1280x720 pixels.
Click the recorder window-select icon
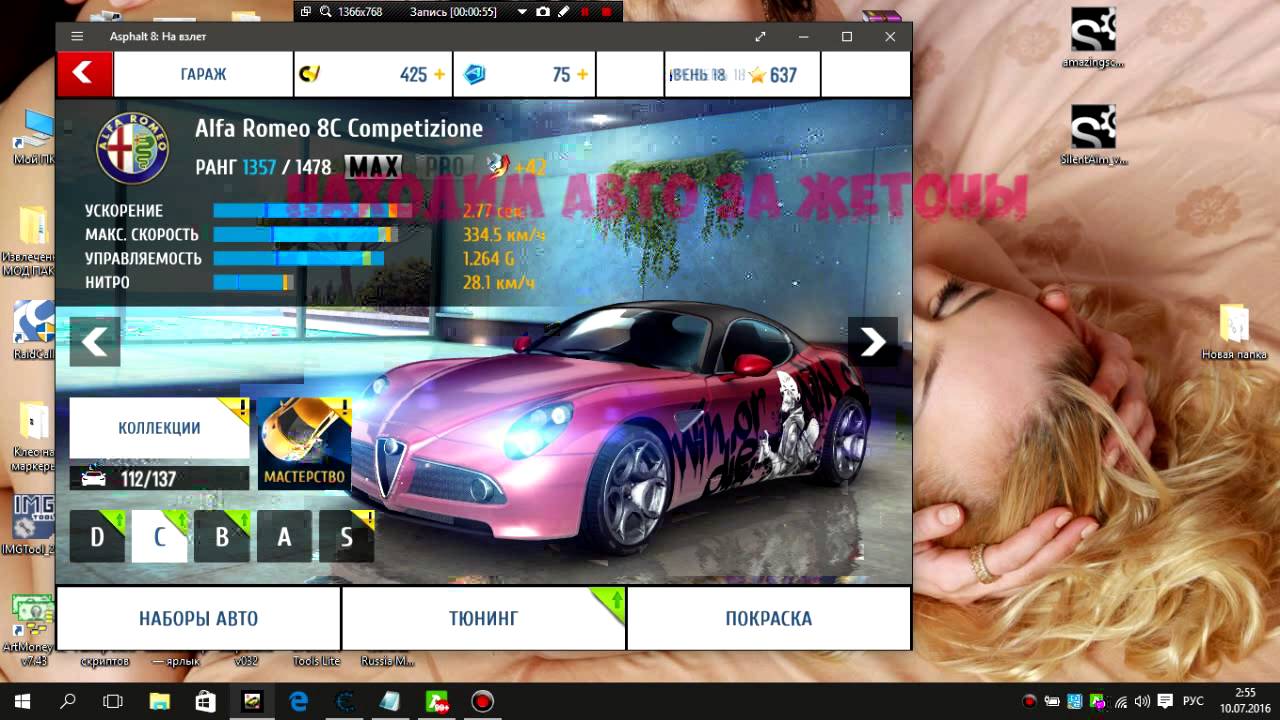305,12
